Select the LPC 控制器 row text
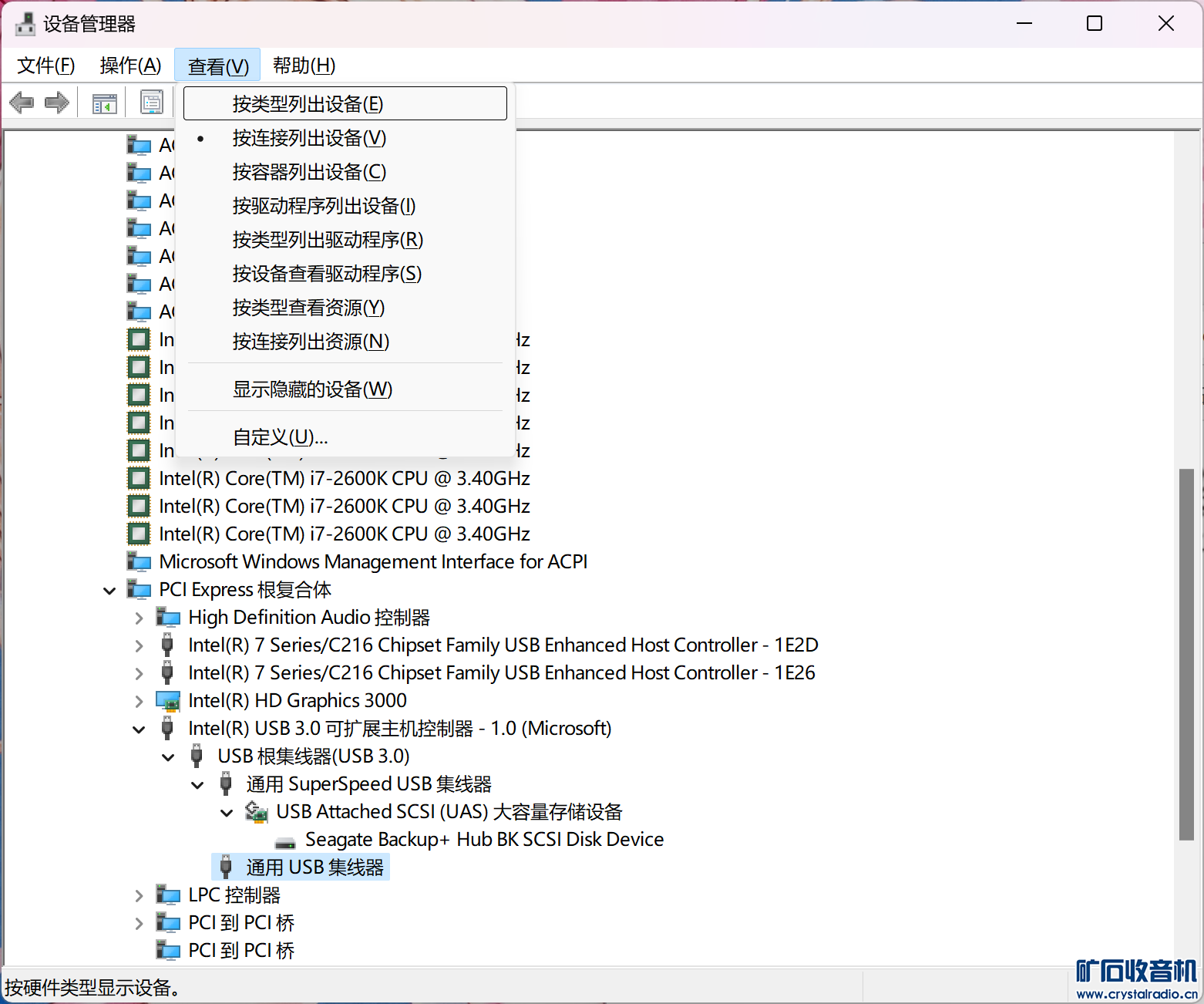The image size is (1204, 1004). point(234,895)
